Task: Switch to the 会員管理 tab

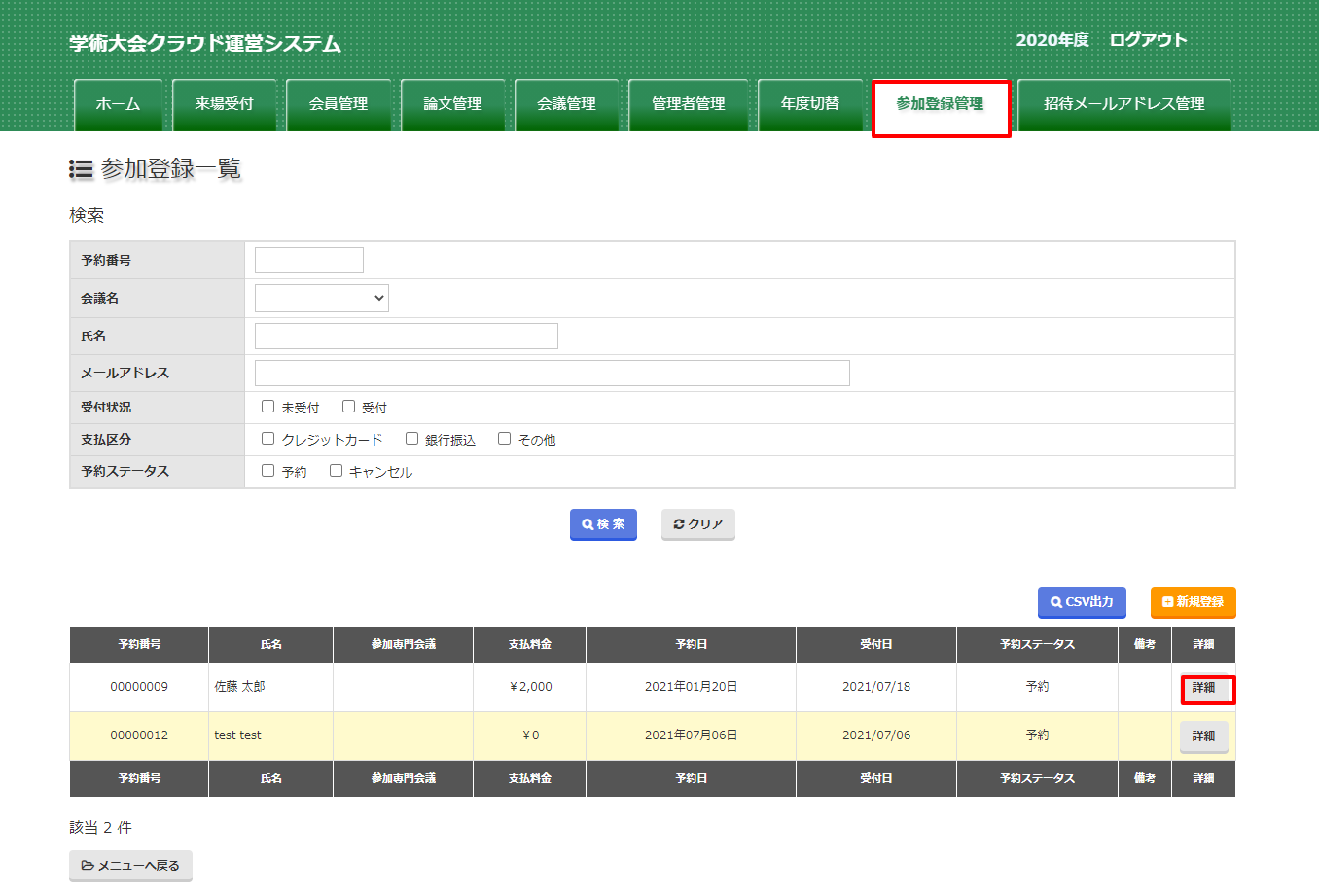Action: pos(338,104)
